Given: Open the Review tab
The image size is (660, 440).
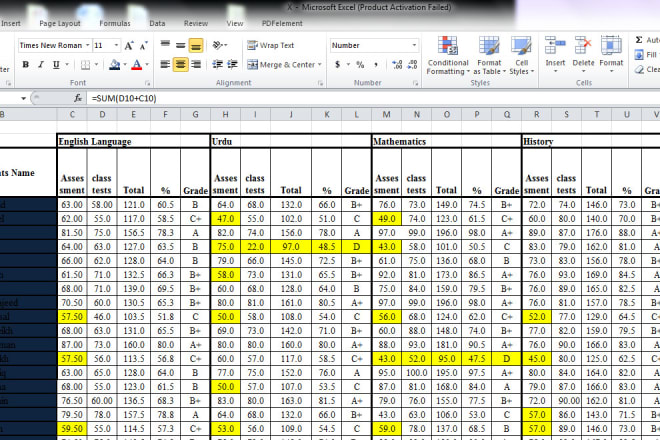Looking at the screenshot, I should click(x=196, y=23).
